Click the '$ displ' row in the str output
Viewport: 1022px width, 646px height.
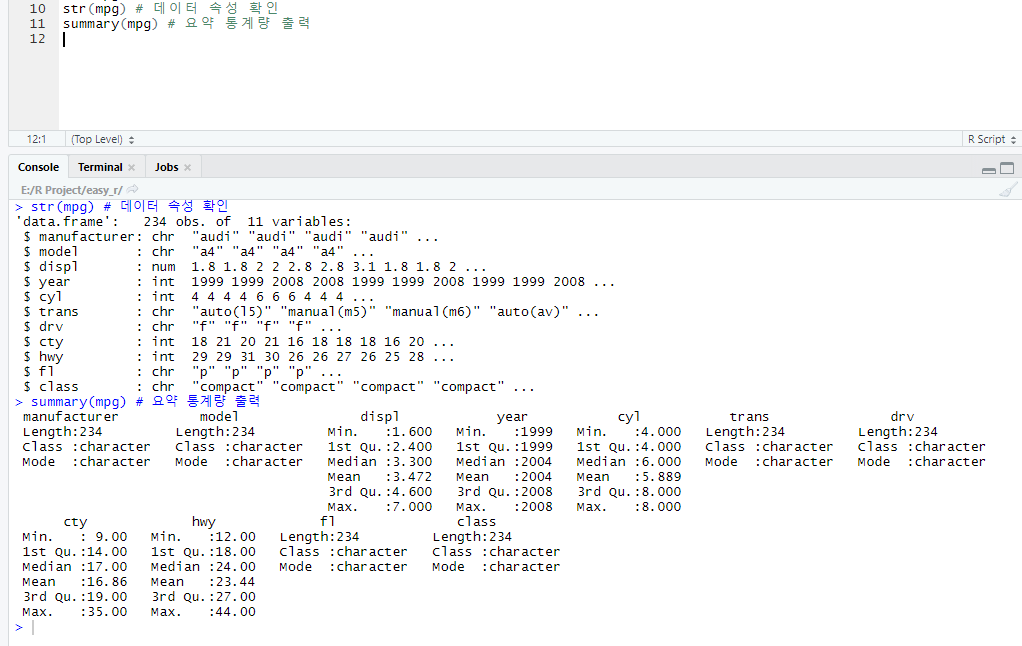255,267
